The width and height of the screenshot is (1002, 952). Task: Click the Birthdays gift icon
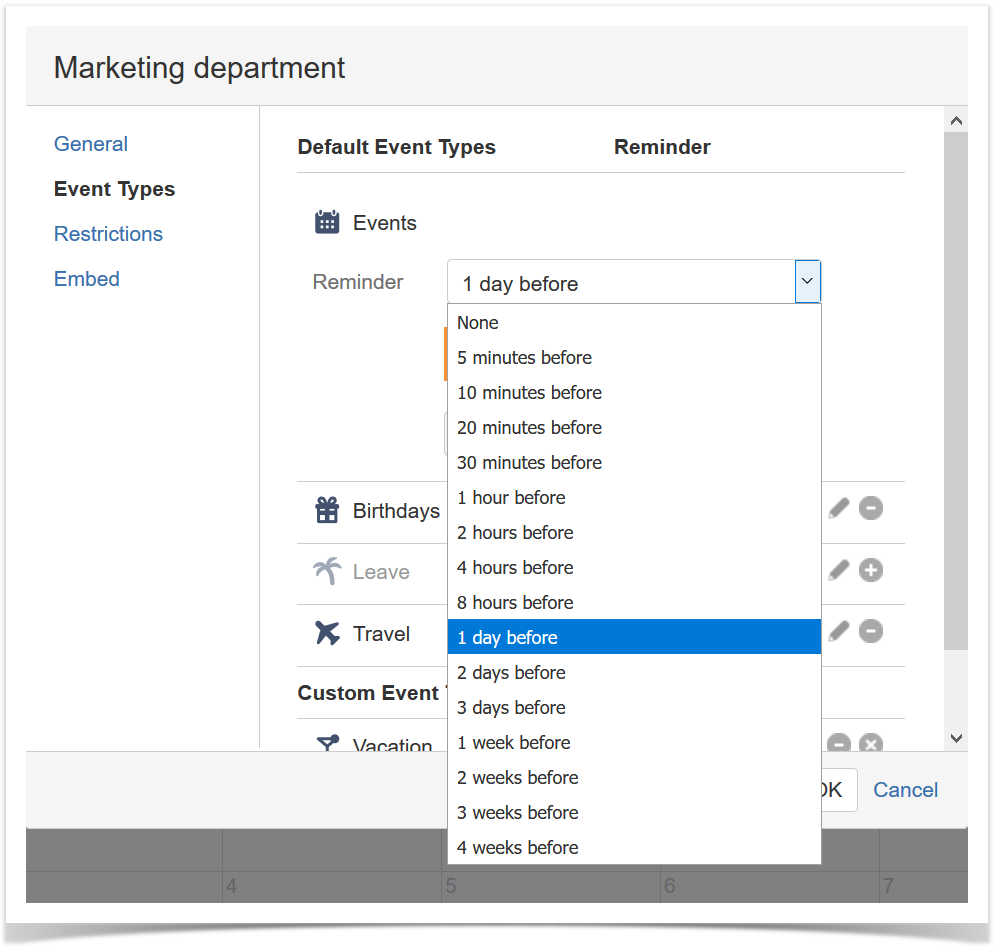click(327, 510)
